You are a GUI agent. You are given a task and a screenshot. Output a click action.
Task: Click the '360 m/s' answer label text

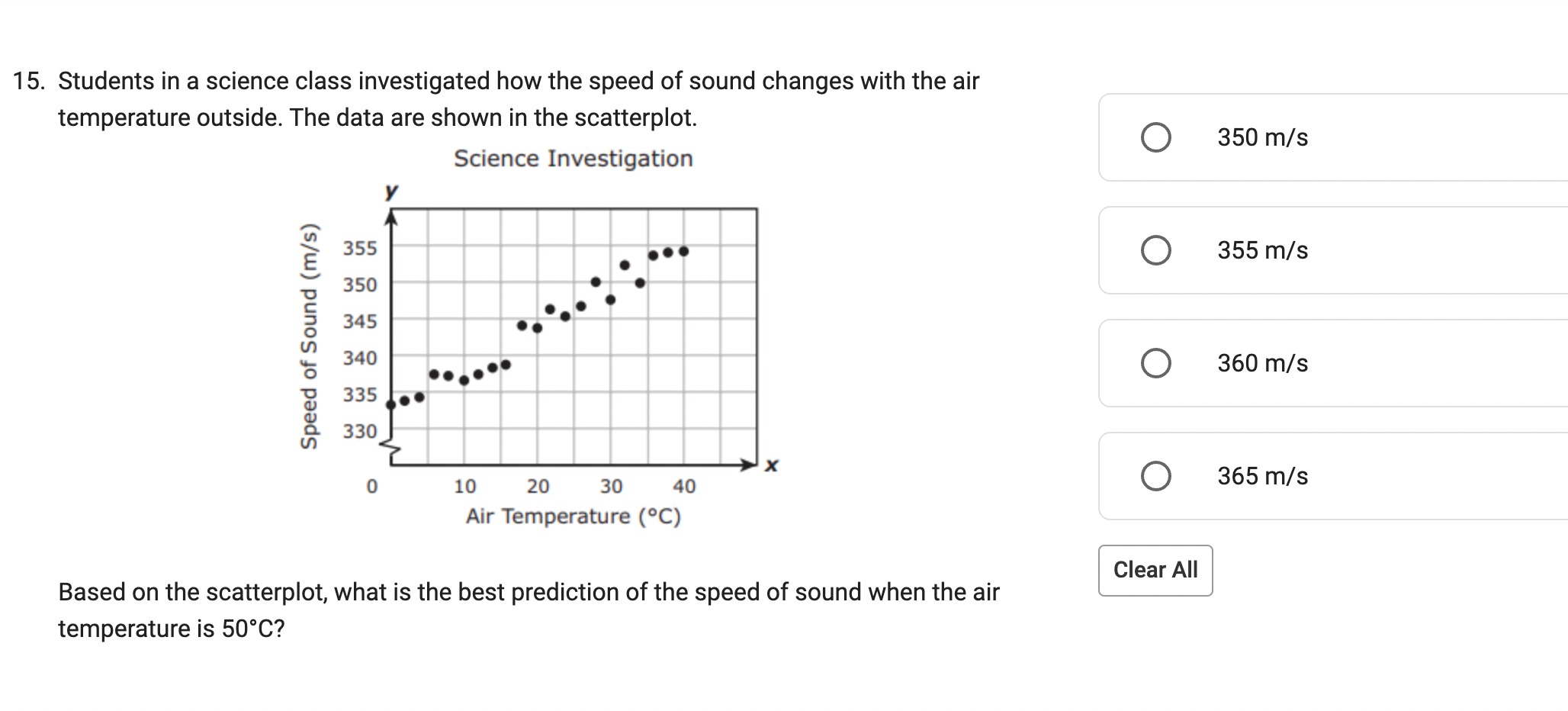[x=1262, y=363]
